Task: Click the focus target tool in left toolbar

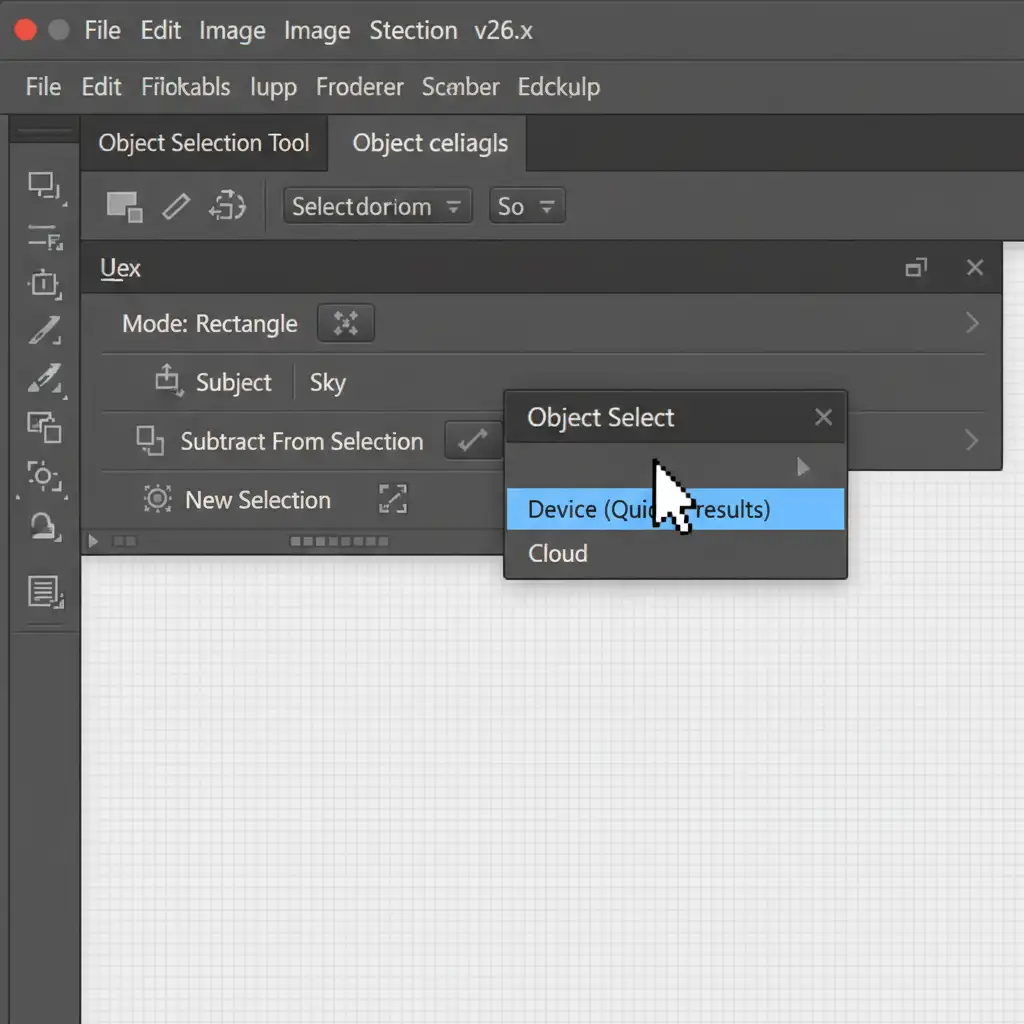Action: click(x=44, y=476)
